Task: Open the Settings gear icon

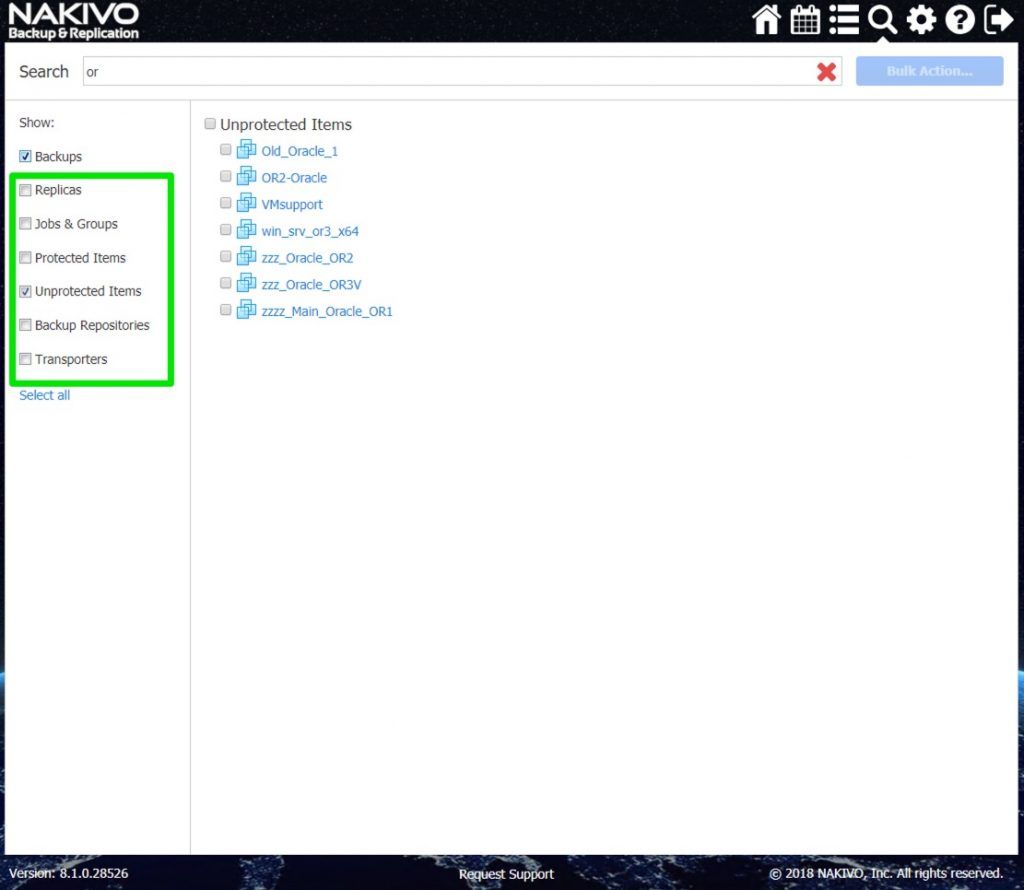Action: [x=921, y=20]
